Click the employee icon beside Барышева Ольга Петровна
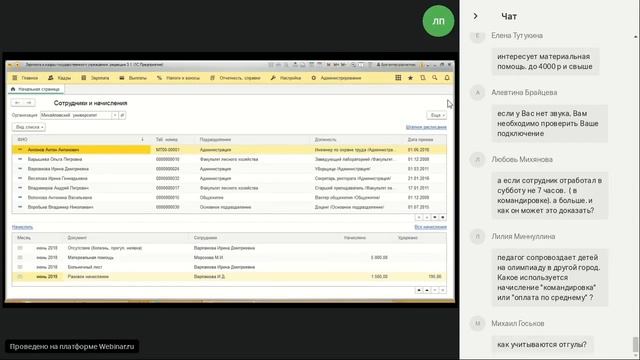640x360 pixels. pos(20,159)
